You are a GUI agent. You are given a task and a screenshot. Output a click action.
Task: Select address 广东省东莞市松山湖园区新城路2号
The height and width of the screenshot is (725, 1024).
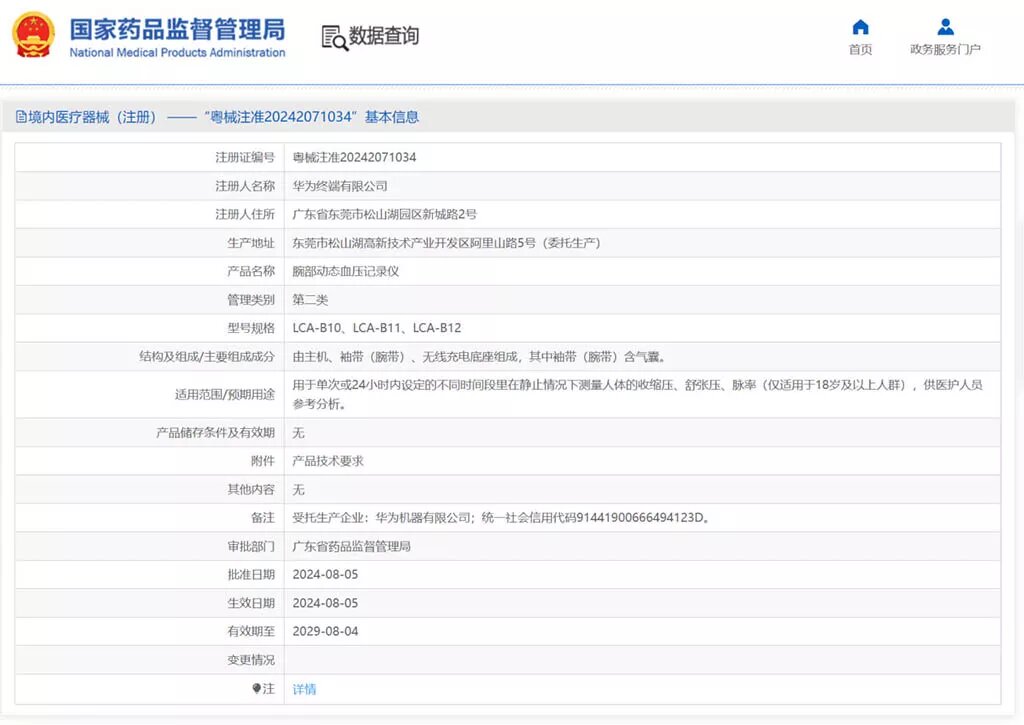tap(385, 214)
